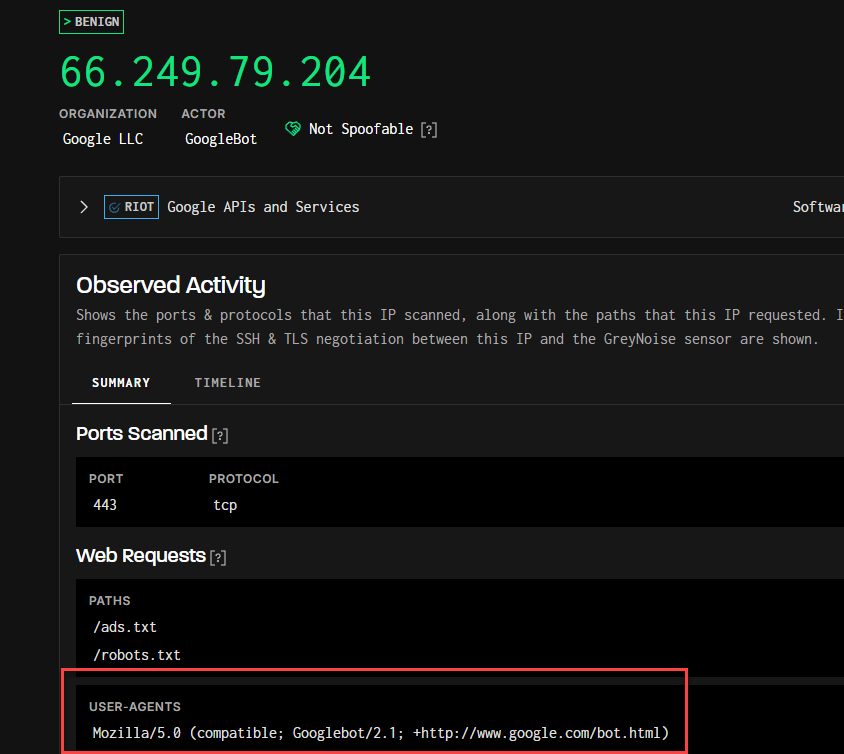This screenshot has width=844, height=754.
Task: Click port value 443
Action: tap(105, 505)
